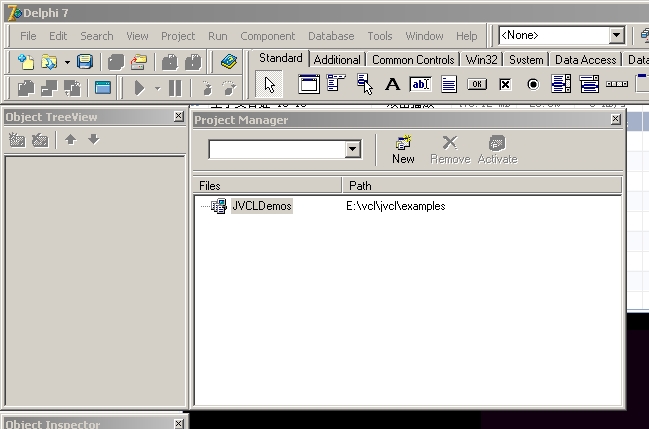
Task: Pick the Memo component icon
Action: click(x=449, y=85)
